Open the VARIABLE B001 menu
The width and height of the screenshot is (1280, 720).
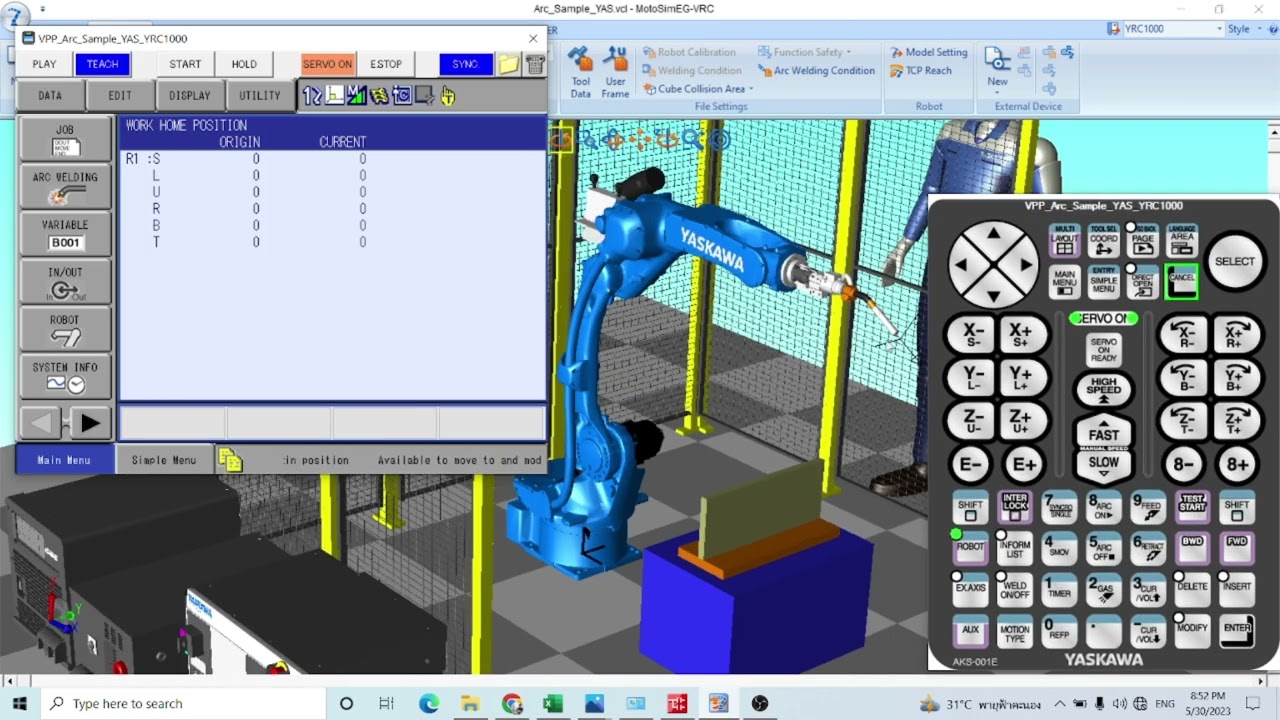pyautogui.click(x=65, y=234)
